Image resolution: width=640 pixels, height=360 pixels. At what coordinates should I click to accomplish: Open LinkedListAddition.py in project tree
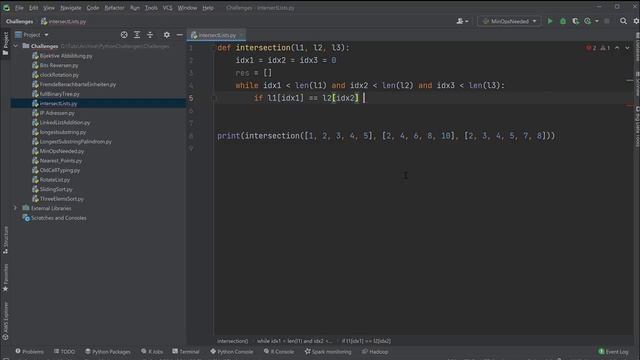pos(65,122)
